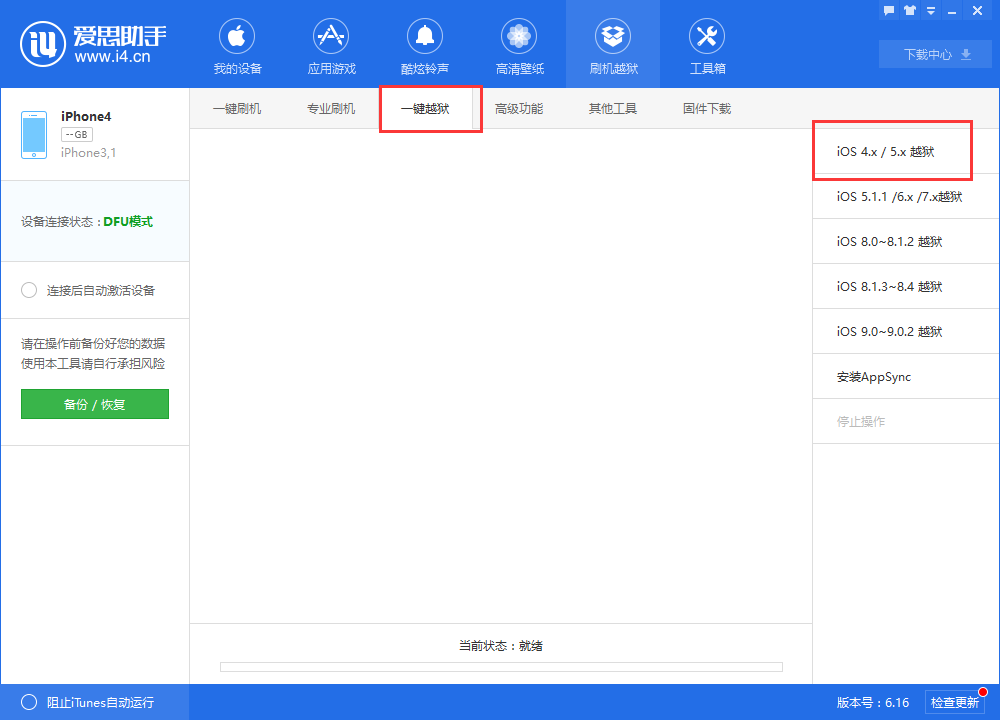Open 高清壁纸 wallpapers section

click(519, 47)
